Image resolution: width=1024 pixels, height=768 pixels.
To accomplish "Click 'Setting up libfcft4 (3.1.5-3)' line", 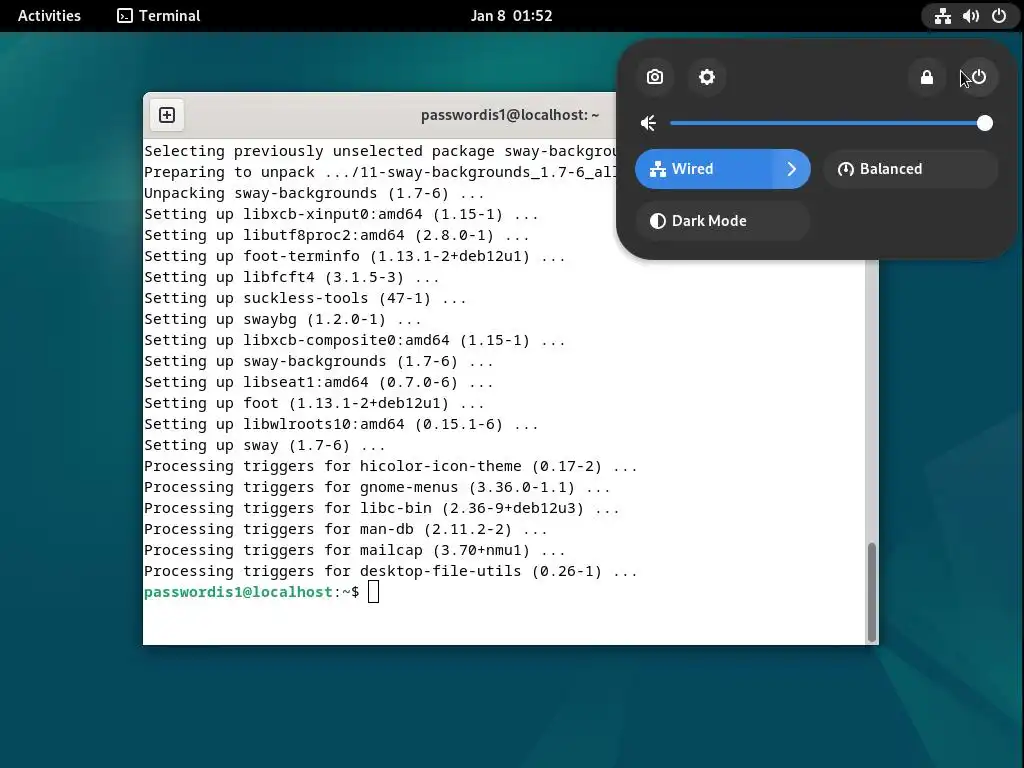I will pos(292,278).
